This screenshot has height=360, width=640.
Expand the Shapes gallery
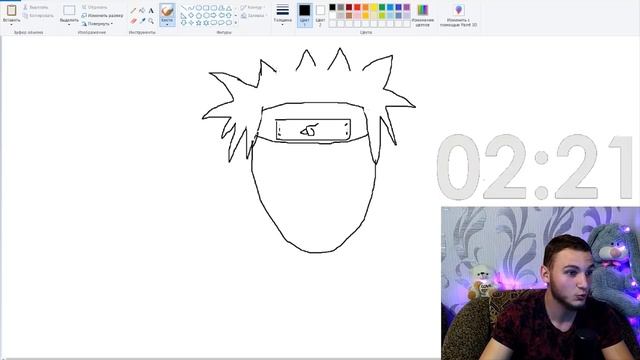(236, 22)
